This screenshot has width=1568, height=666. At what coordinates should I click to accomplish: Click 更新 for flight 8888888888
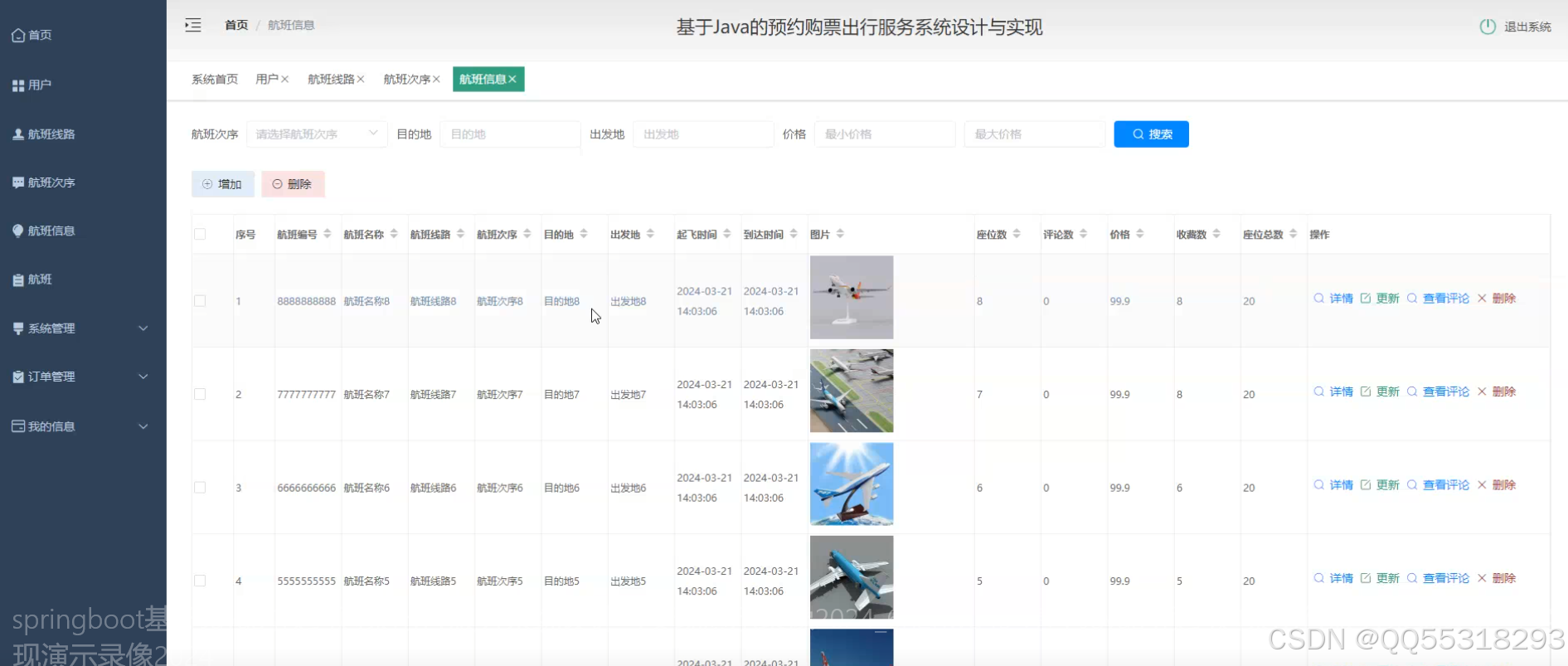point(1380,299)
